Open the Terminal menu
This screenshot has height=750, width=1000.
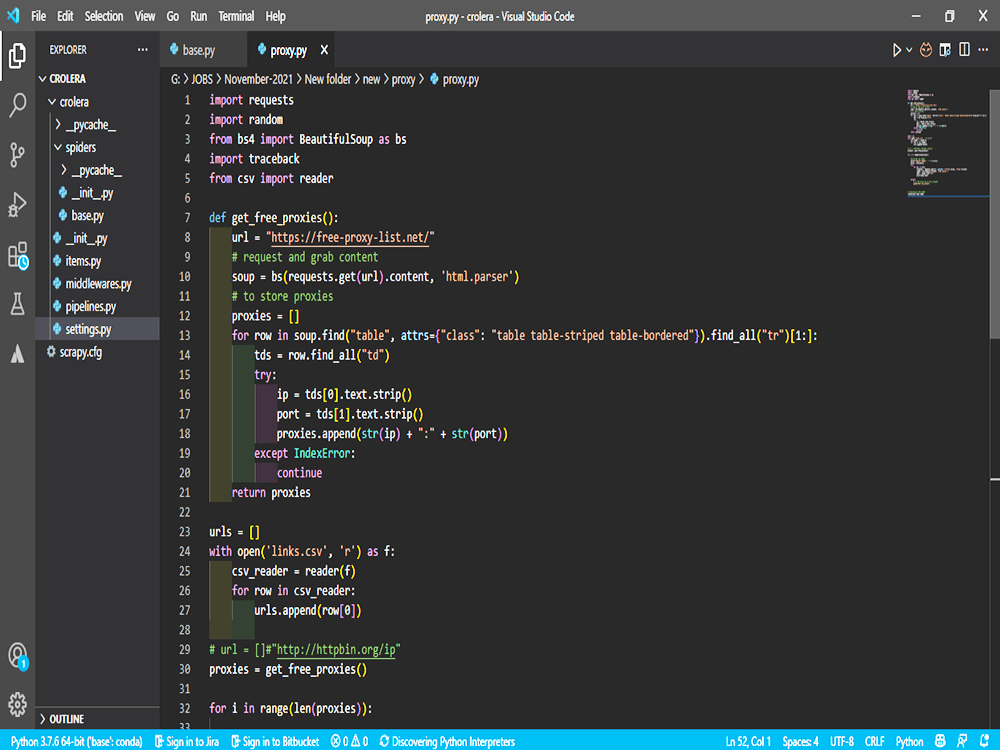coord(236,16)
